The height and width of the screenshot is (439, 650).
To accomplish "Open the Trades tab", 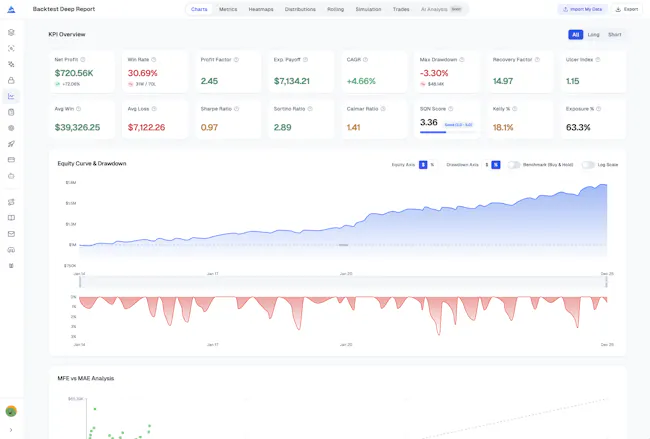I will point(401,9).
